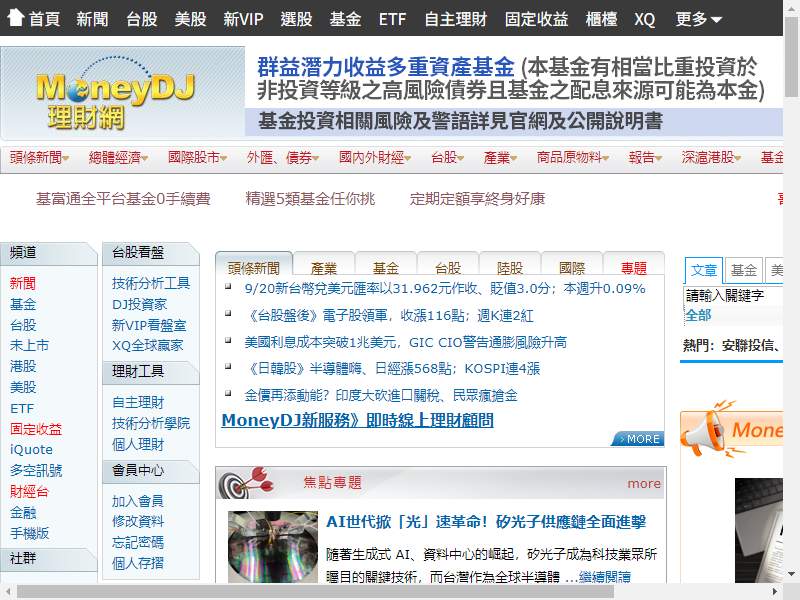The width and height of the screenshot is (800, 600).
Task: Switch to the 國際 news tab
Action: pyautogui.click(x=572, y=265)
